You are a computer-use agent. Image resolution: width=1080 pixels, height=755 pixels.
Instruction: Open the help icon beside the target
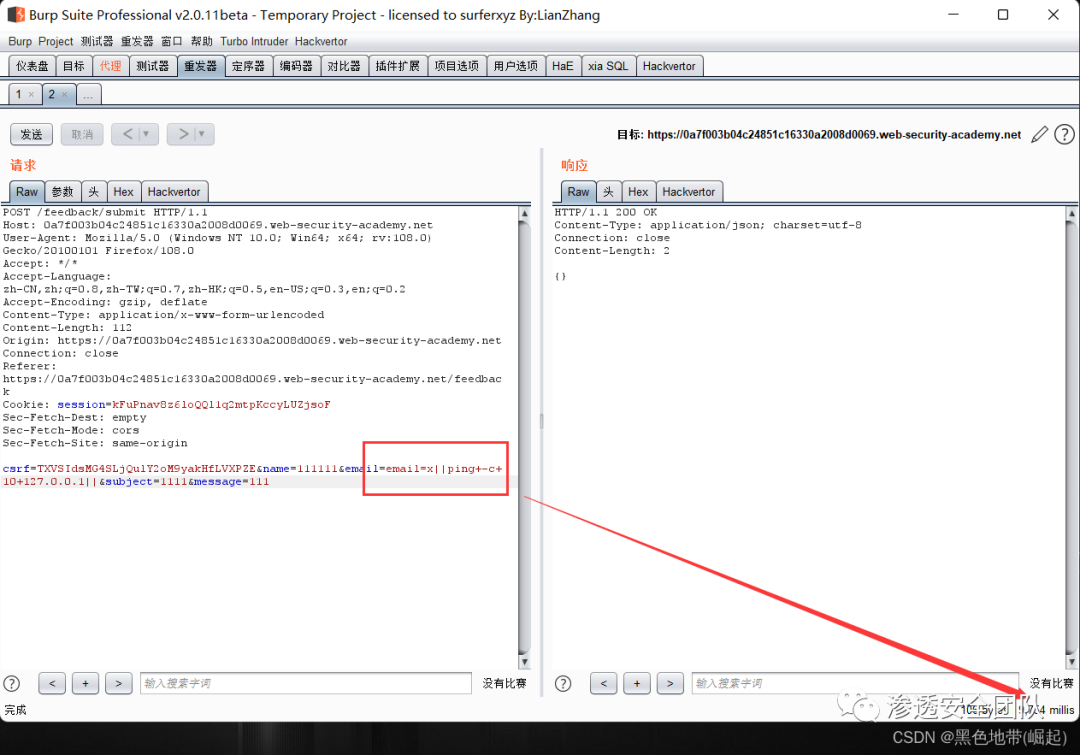[1064, 134]
